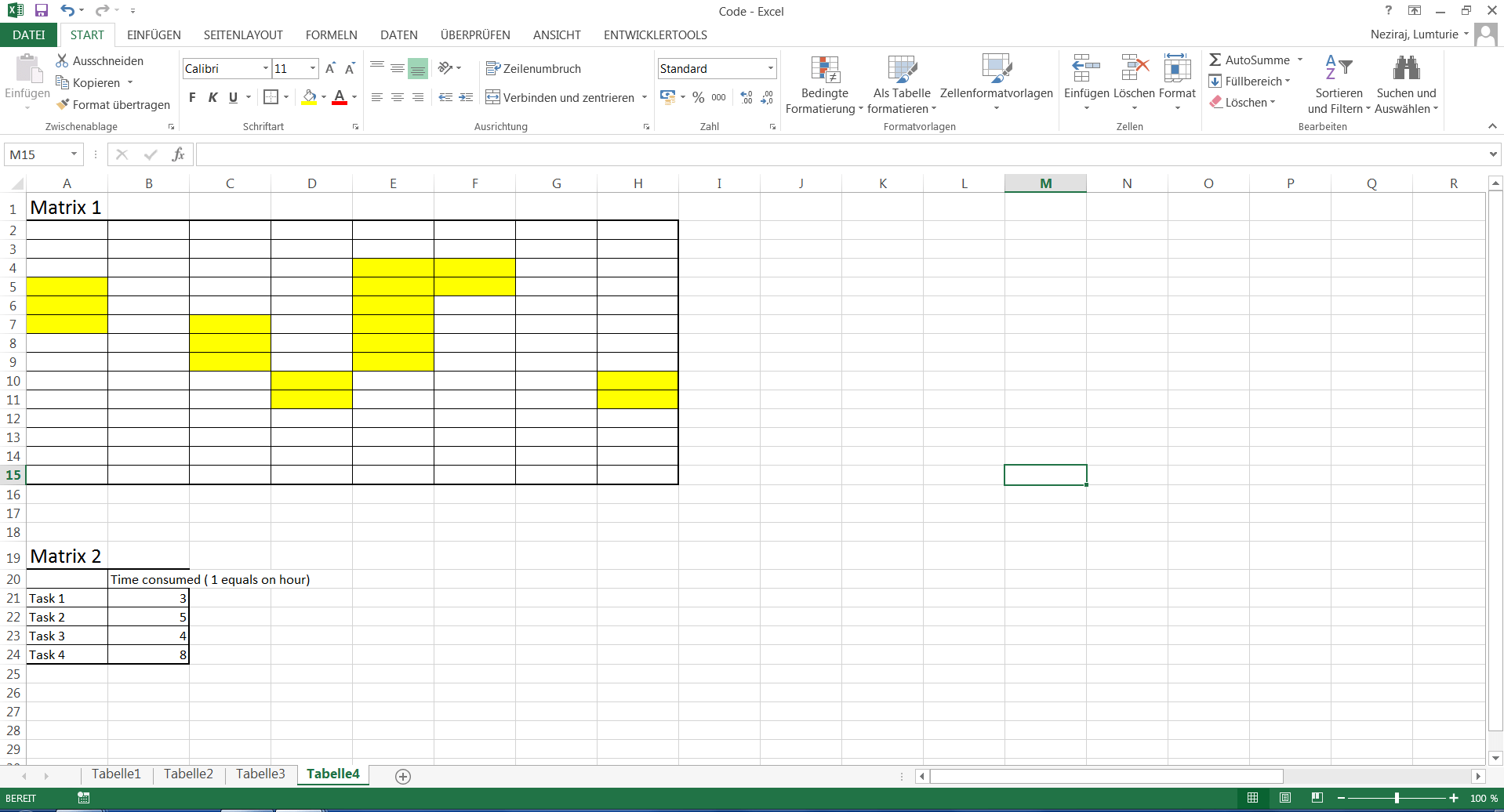Apply the Prozentformat (%) style

(698, 97)
